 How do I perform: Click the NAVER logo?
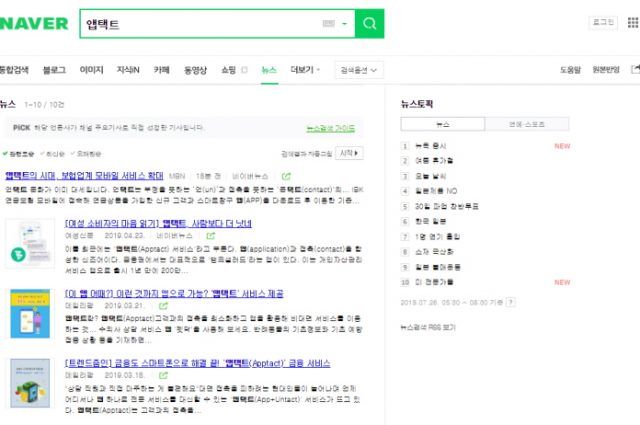pyautogui.click(x=35, y=23)
